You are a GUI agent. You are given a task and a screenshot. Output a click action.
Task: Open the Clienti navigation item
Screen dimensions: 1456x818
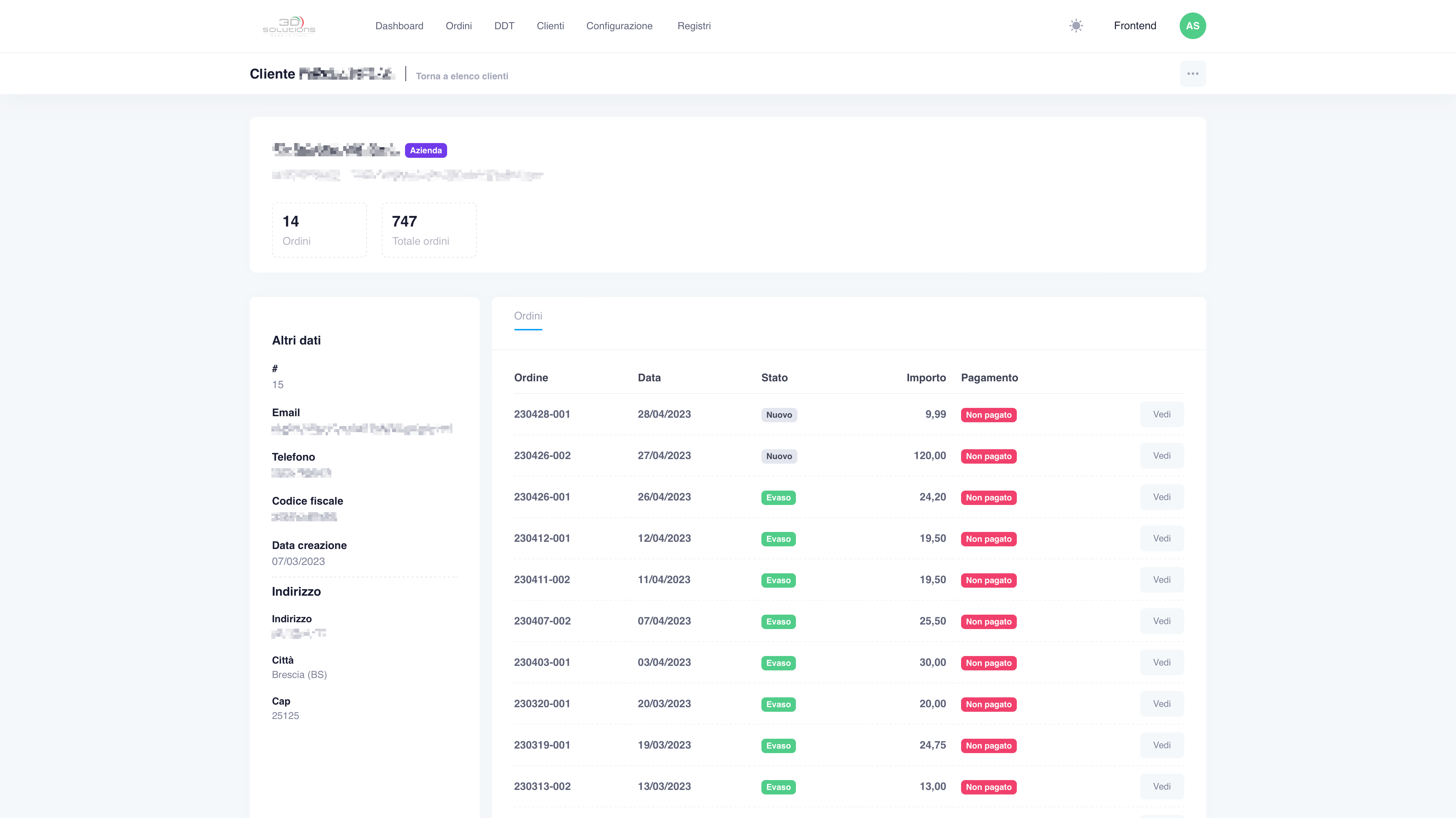pos(550,26)
